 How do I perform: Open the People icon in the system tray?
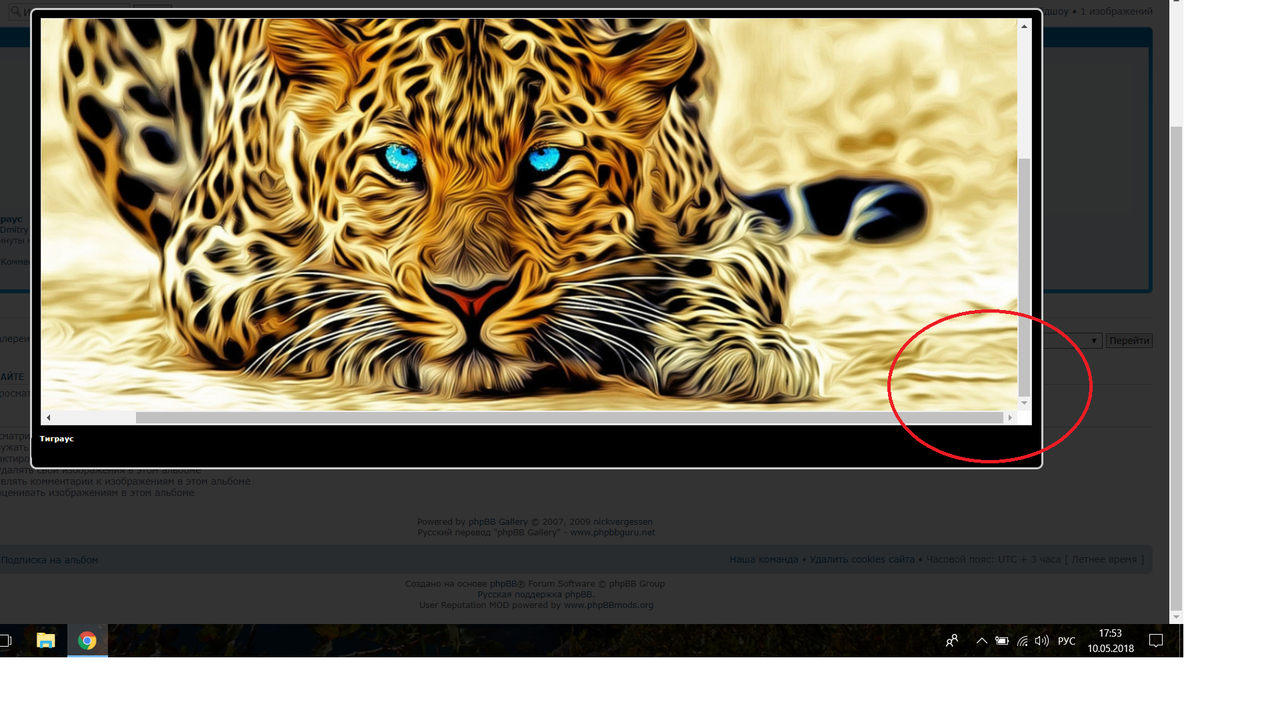point(952,641)
